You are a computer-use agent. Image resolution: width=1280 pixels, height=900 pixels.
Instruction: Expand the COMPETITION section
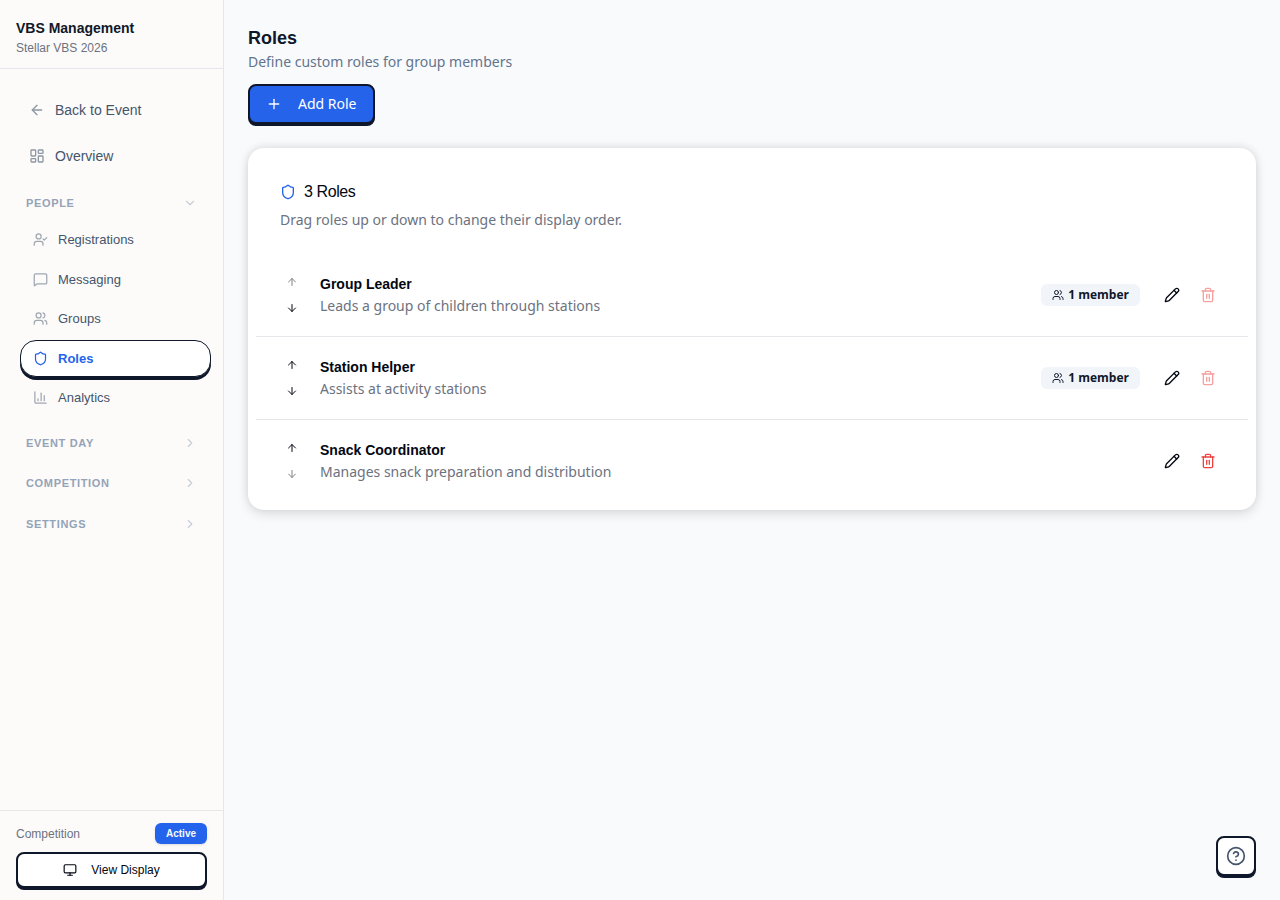[x=189, y=483]
